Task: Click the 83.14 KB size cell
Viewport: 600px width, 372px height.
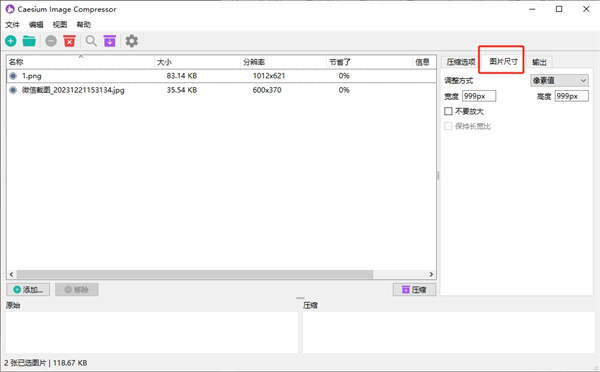Action: [182, 76]
